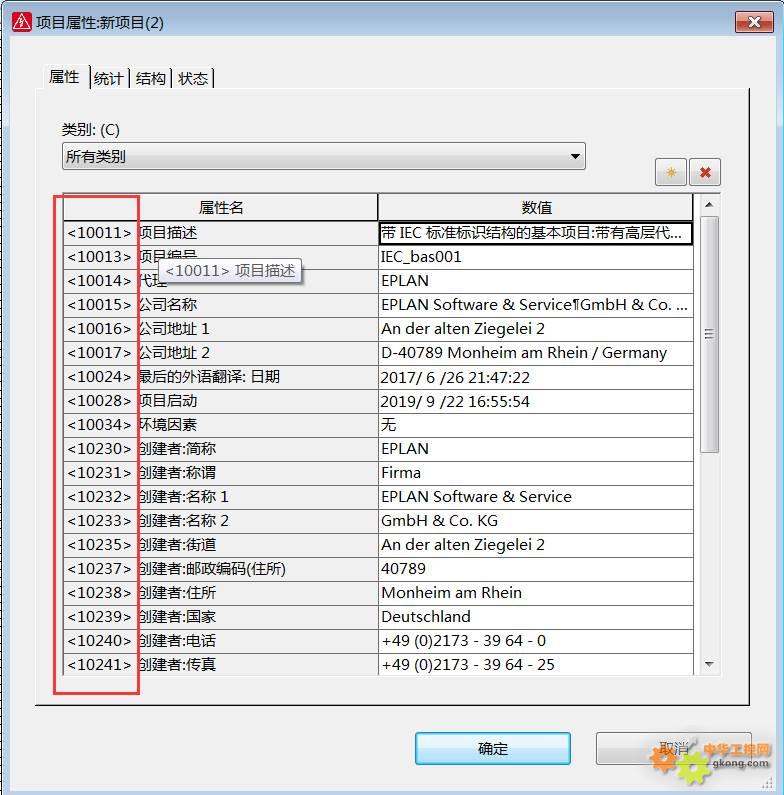Click the 取消 button
The height and width of the screenshot is (795, 784).
[x=673, y=748]
